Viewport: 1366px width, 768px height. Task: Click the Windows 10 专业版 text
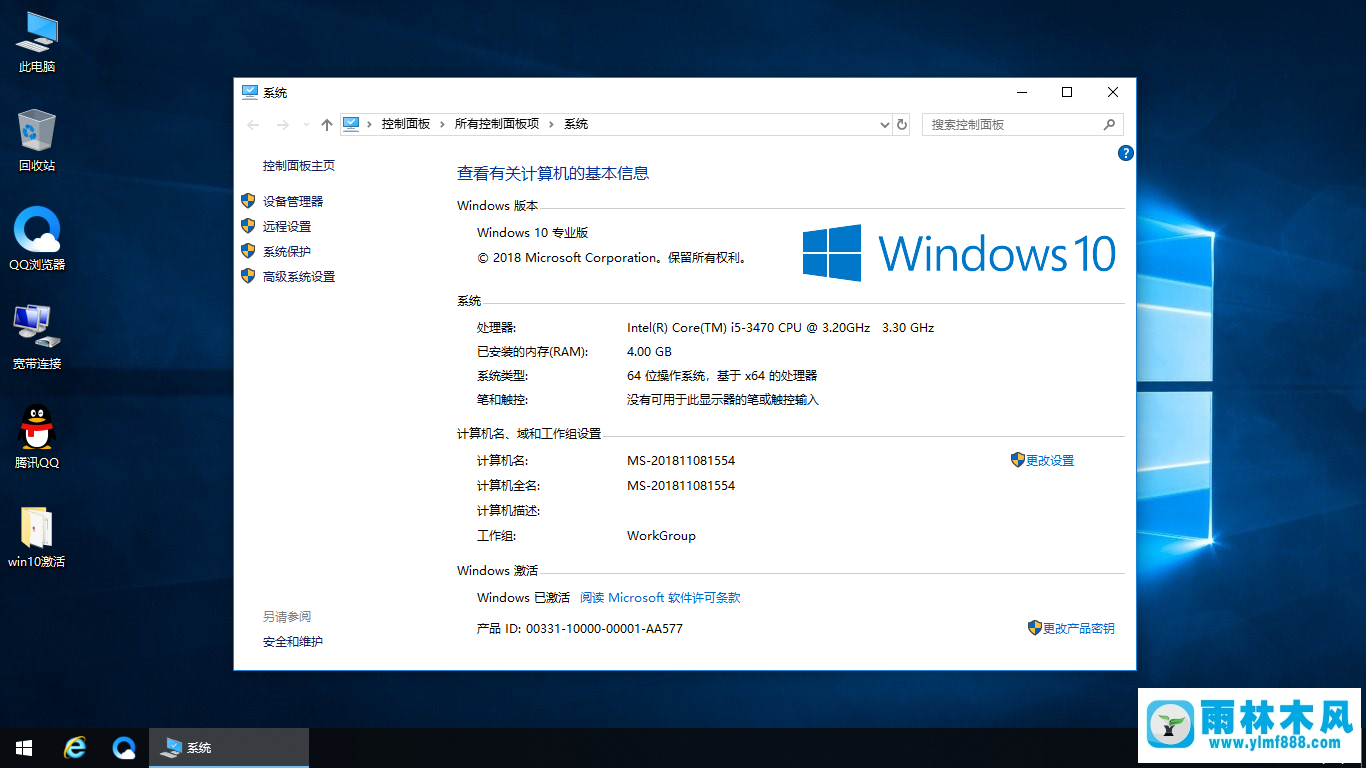[533, 233]
